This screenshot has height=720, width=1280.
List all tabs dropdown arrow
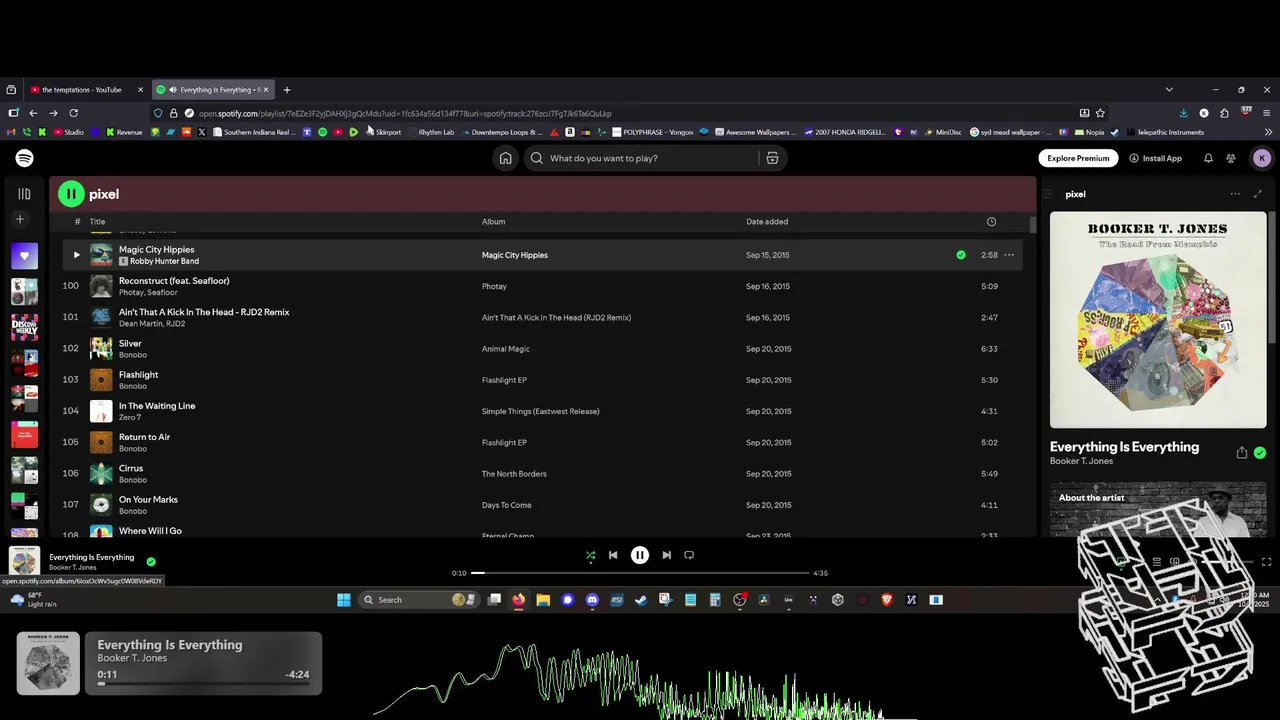pos(1169,90)
